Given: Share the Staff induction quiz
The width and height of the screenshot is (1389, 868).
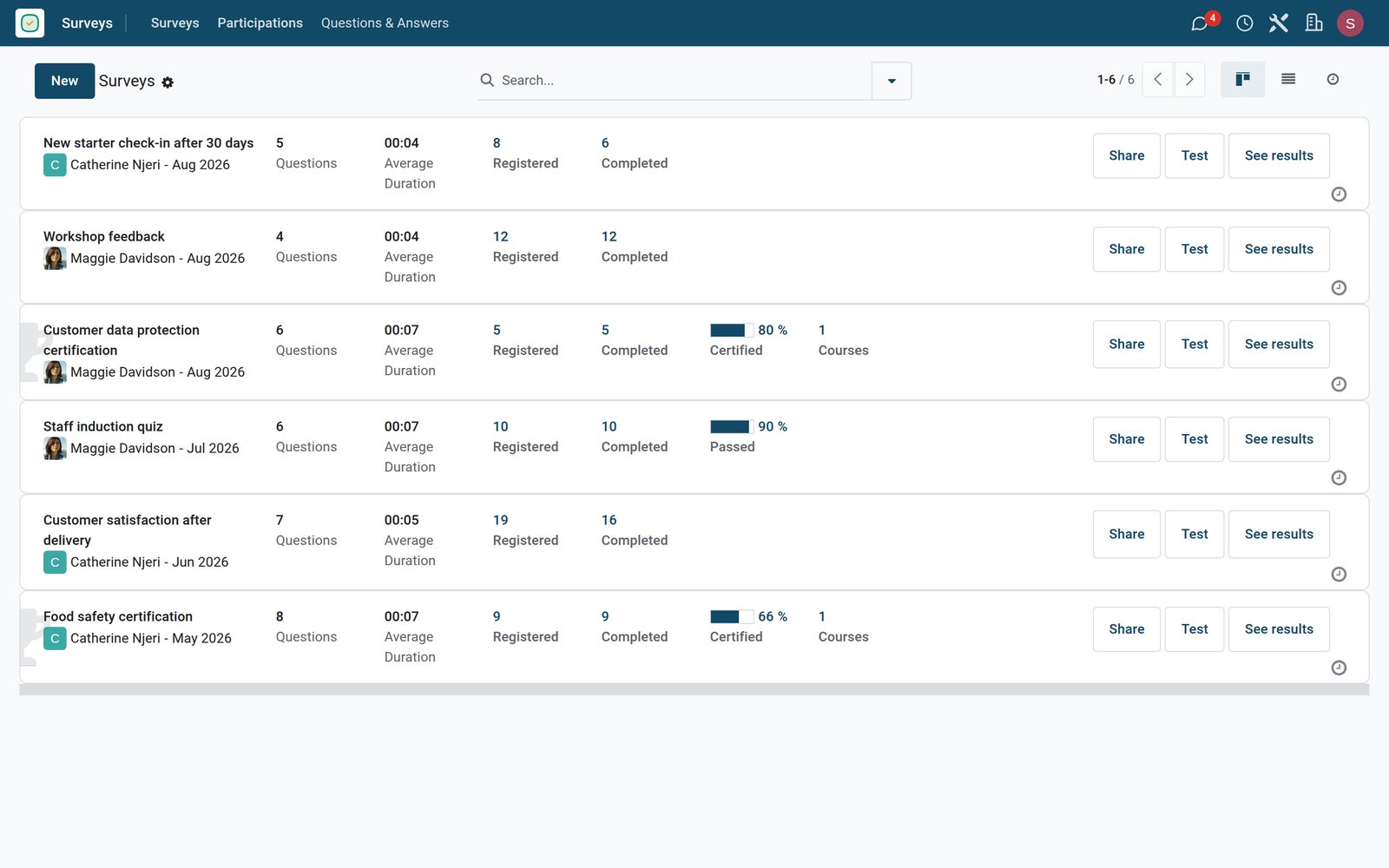Looking at the screenshot, I should pyautogui.click(x=1126, y=439).
